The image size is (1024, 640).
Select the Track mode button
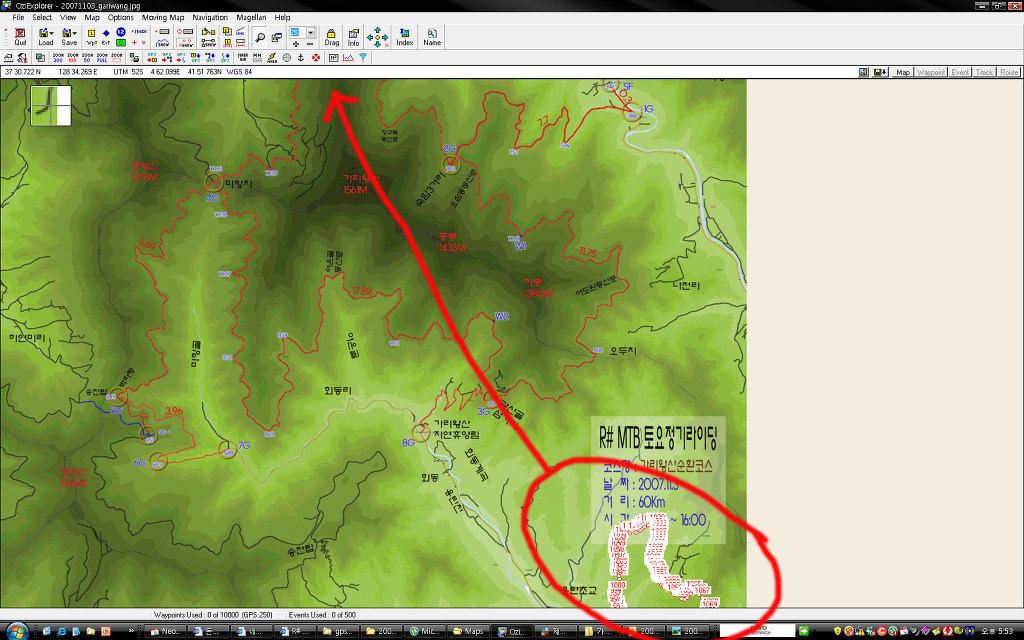pyautogui.click(x=984, y=72)
